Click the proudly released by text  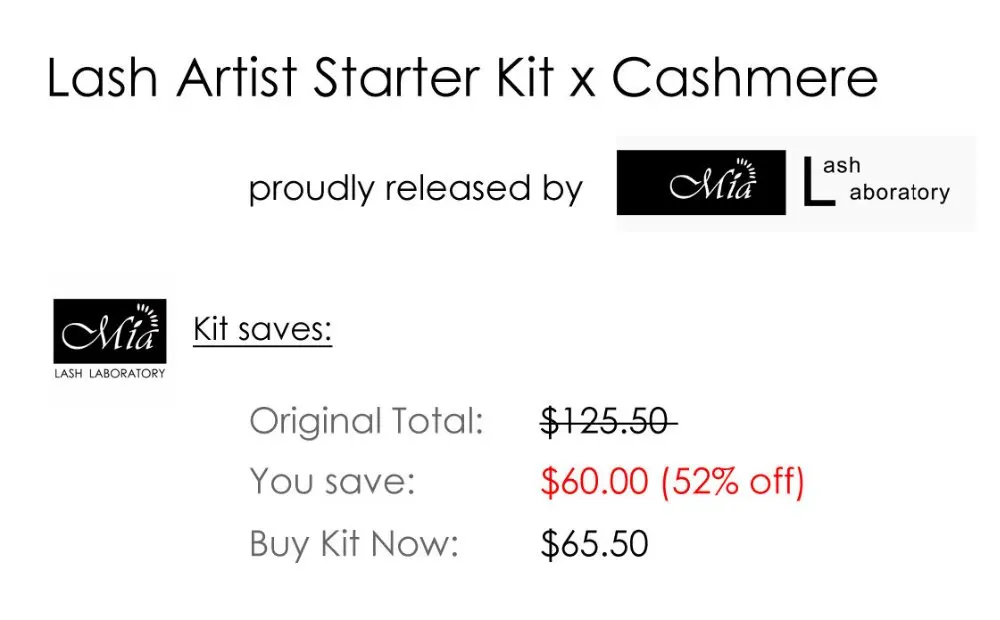415,188
